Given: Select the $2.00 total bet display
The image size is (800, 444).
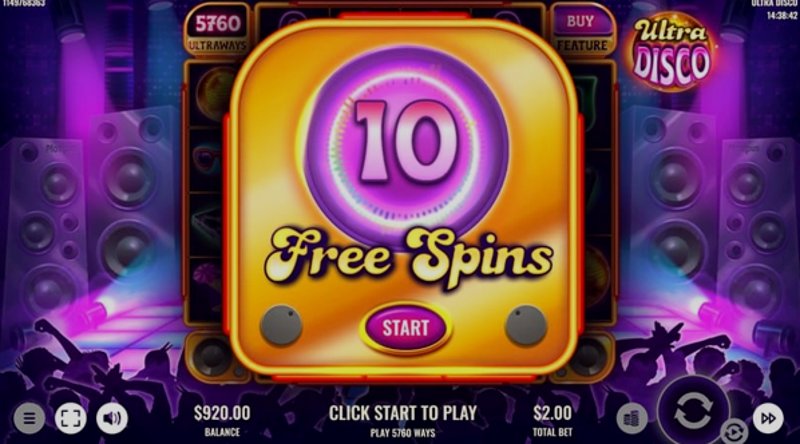Looking at the screenshot, I should (552, 420).
